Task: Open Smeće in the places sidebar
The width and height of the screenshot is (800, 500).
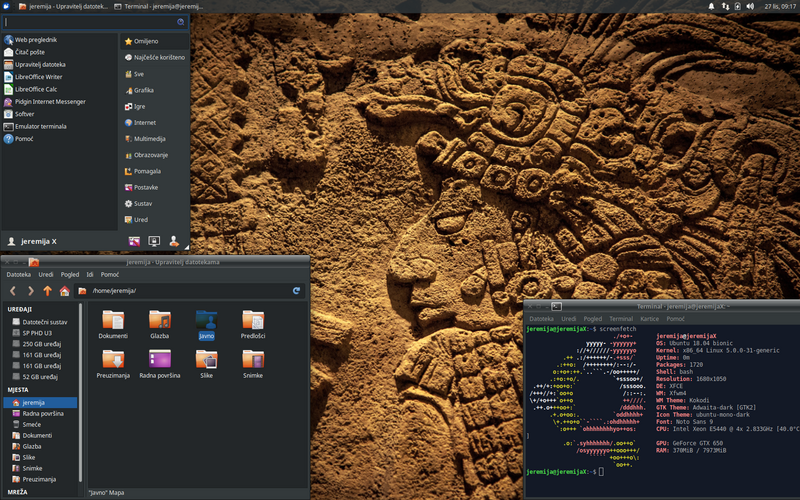Action: tap(32, 424)
